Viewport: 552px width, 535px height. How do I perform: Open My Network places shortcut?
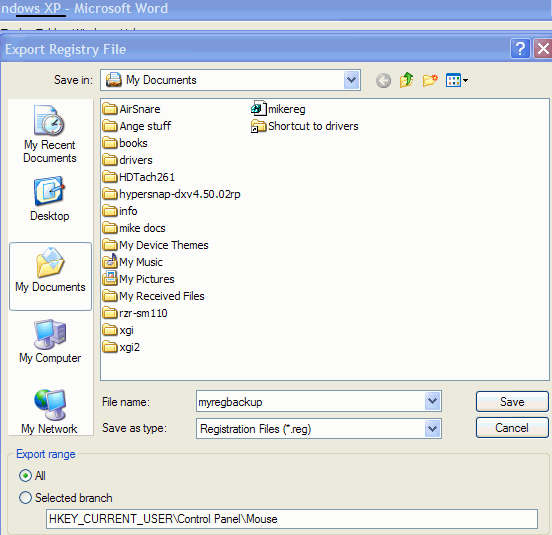(x=49, y=411)
